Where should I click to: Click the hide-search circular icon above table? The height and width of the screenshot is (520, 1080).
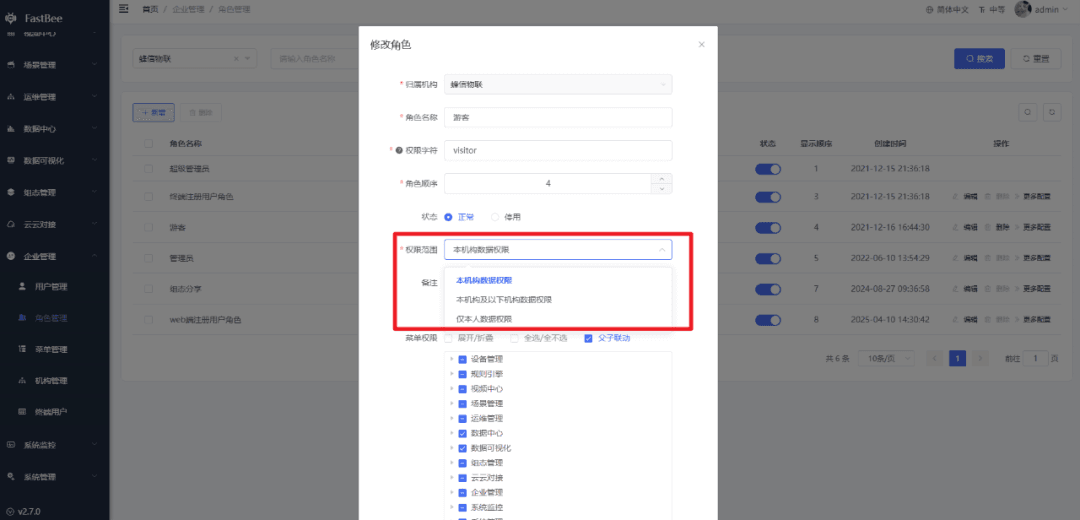(1027, 112)
